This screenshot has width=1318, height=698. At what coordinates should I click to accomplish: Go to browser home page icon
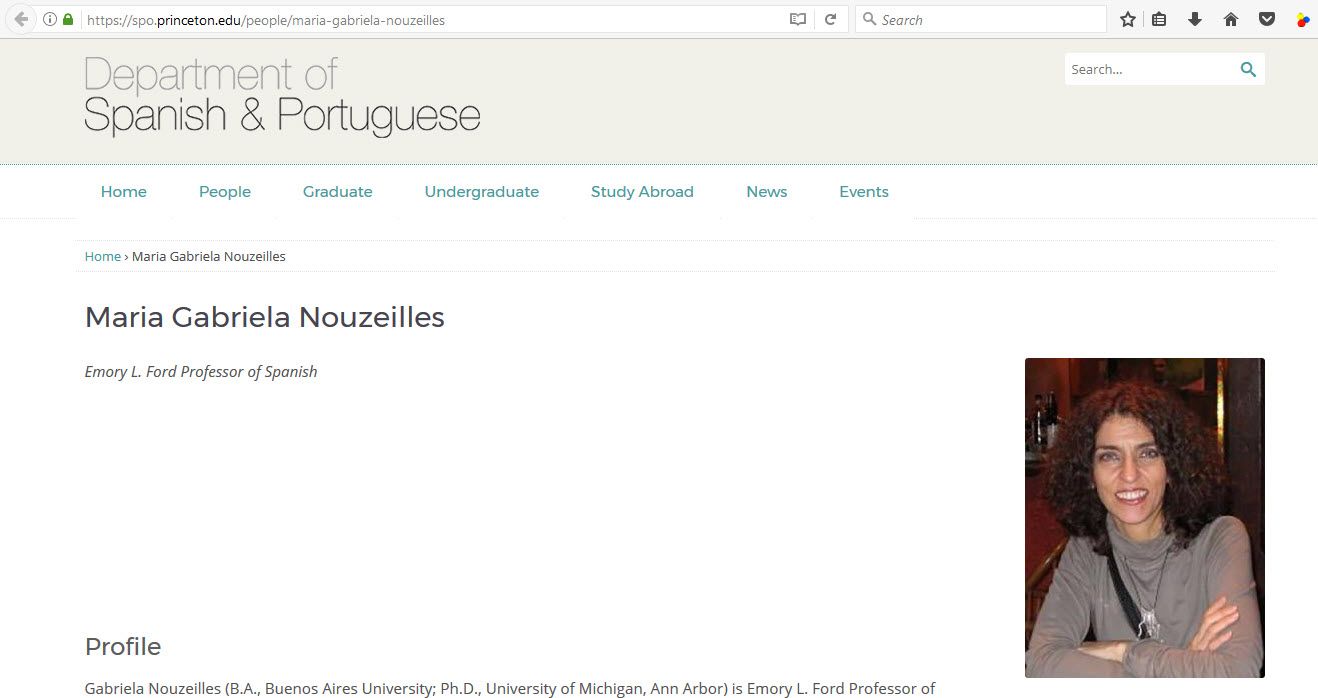(x=1231, y=19)
